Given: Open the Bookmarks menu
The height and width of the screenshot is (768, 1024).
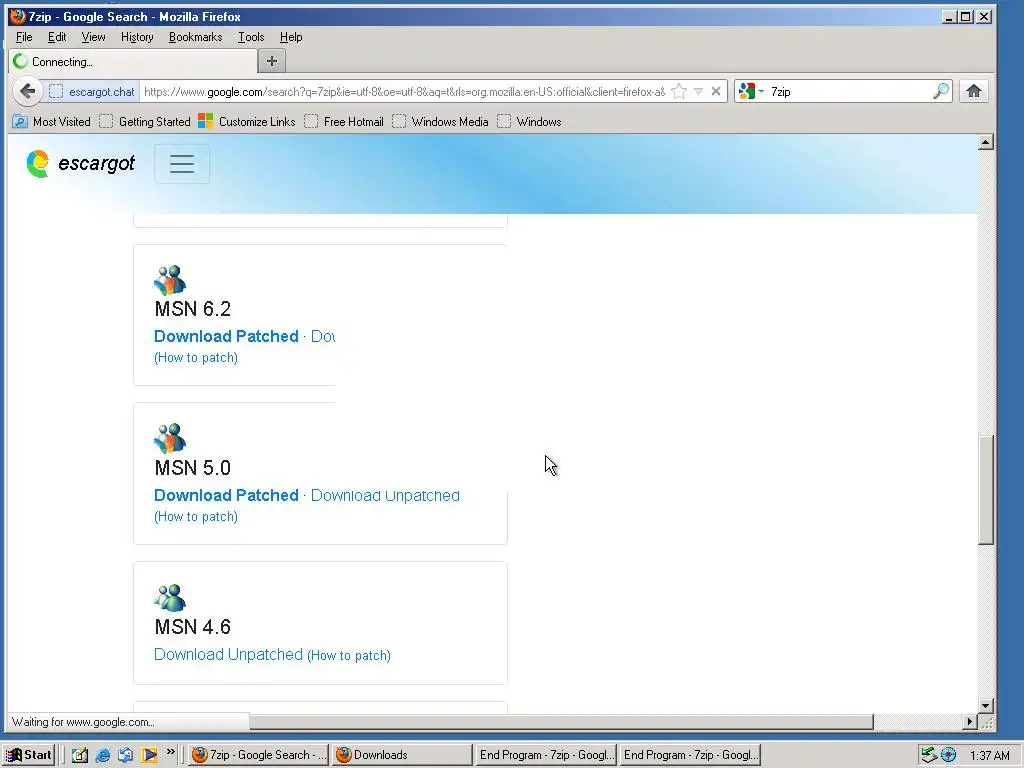Looking at the screenshot, I should coord(195,37).
